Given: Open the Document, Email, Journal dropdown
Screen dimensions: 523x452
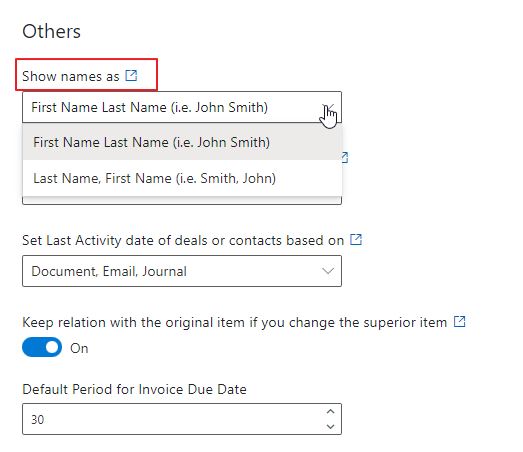Looking at the screenshot, I should (x=182, y=271).
